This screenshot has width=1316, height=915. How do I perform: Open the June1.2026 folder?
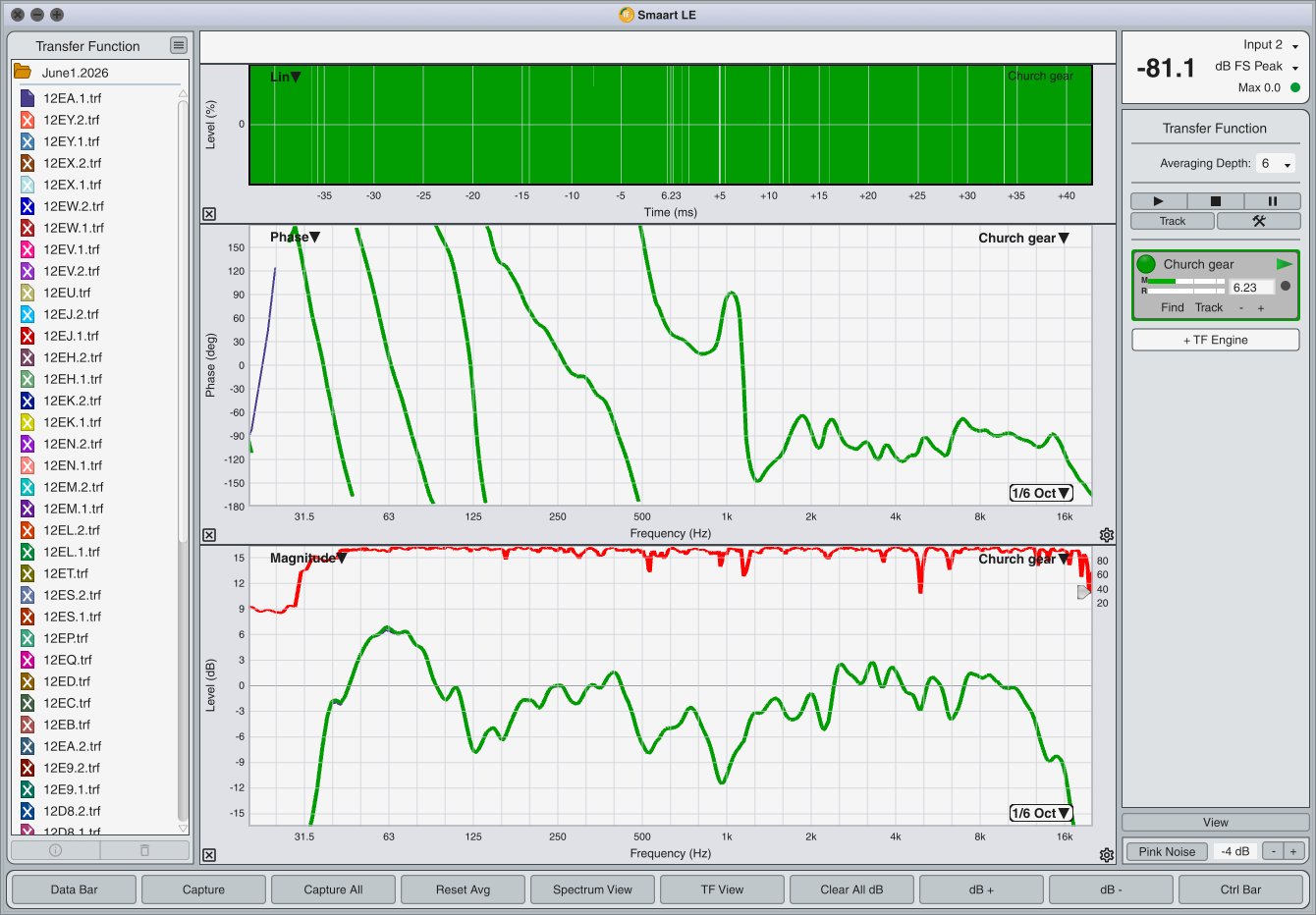[22, 73]
